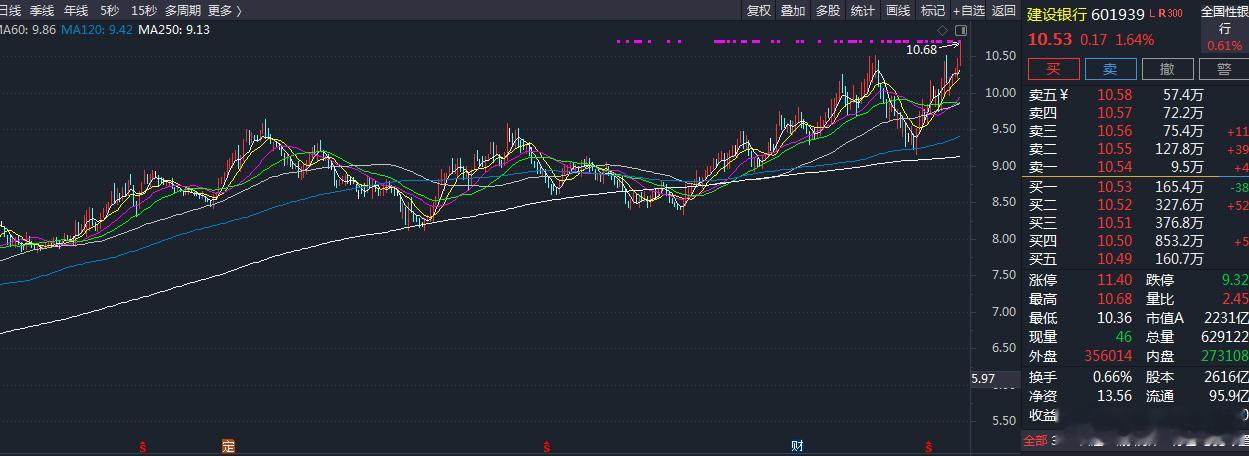Activate the 画线 drawing tool
1249x456 pixels.
(x=898, y=10)
